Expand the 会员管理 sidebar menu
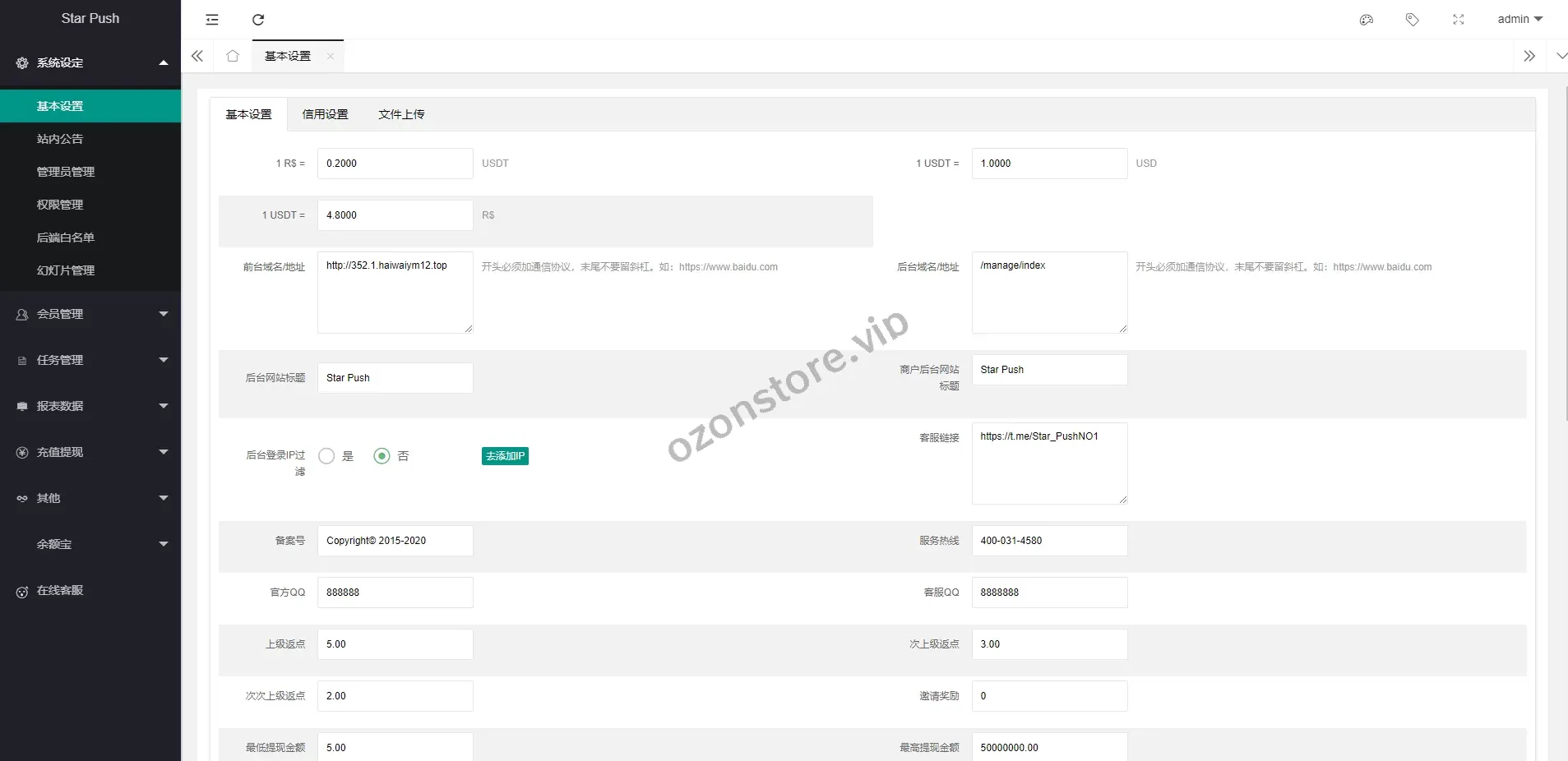Viewport: 1568px width, 761px height. pyautogui.click(x=90, y=314)
